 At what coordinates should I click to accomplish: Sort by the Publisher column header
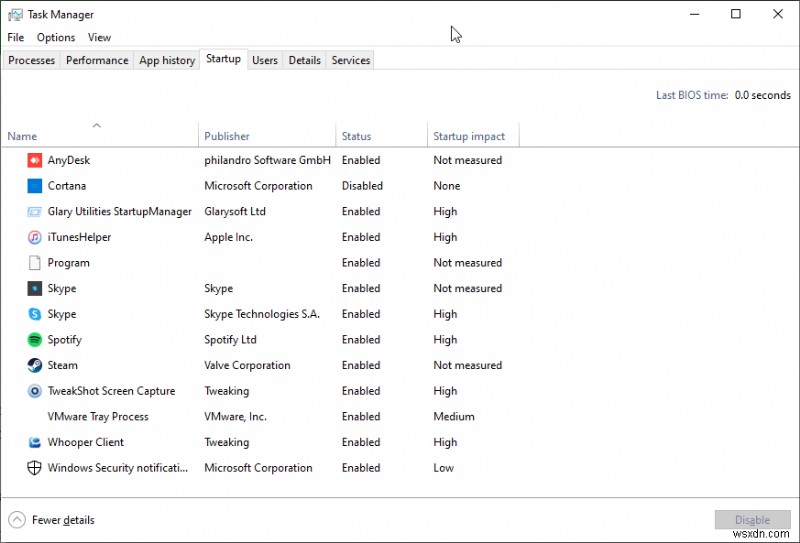(x=267, y=136)
